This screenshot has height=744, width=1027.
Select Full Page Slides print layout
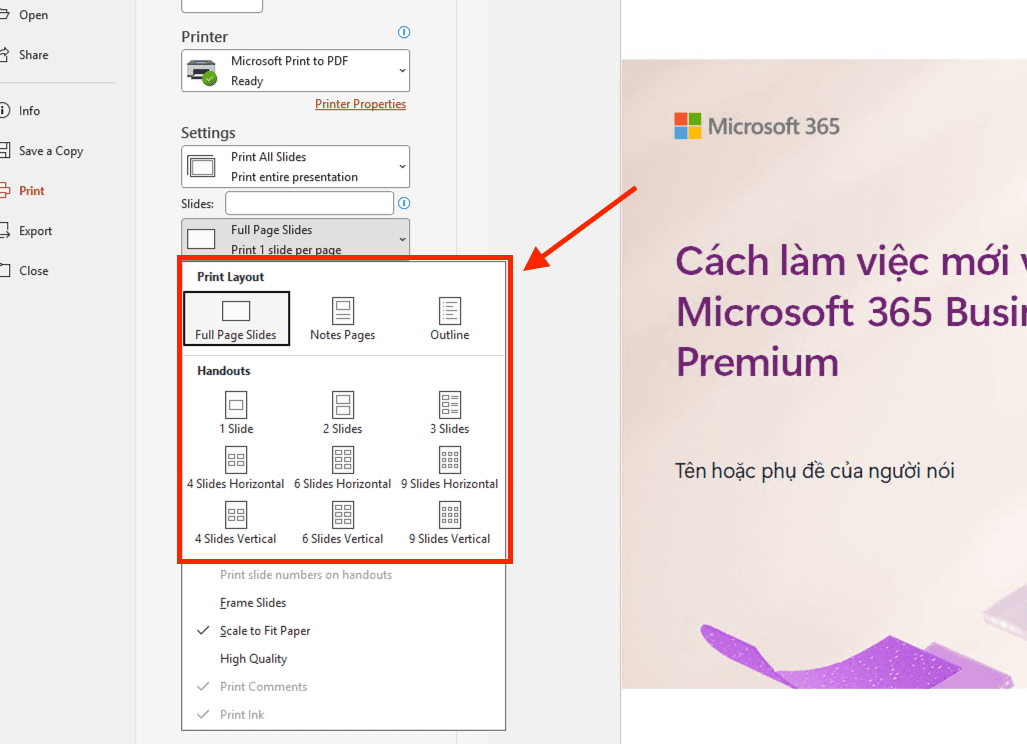pyautogui.click(x=236, y=318)
